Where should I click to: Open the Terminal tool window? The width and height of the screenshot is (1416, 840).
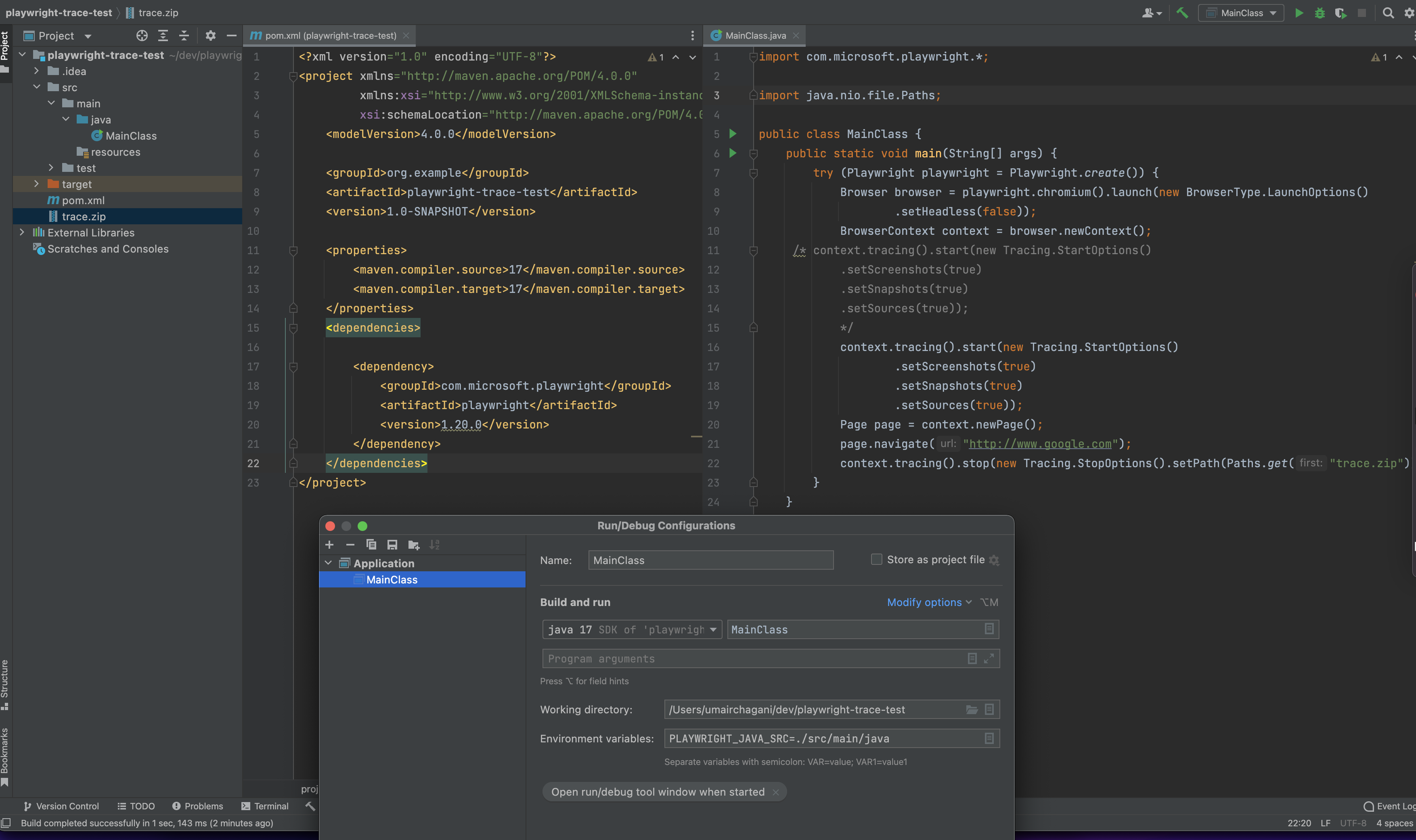pos(270,805)
